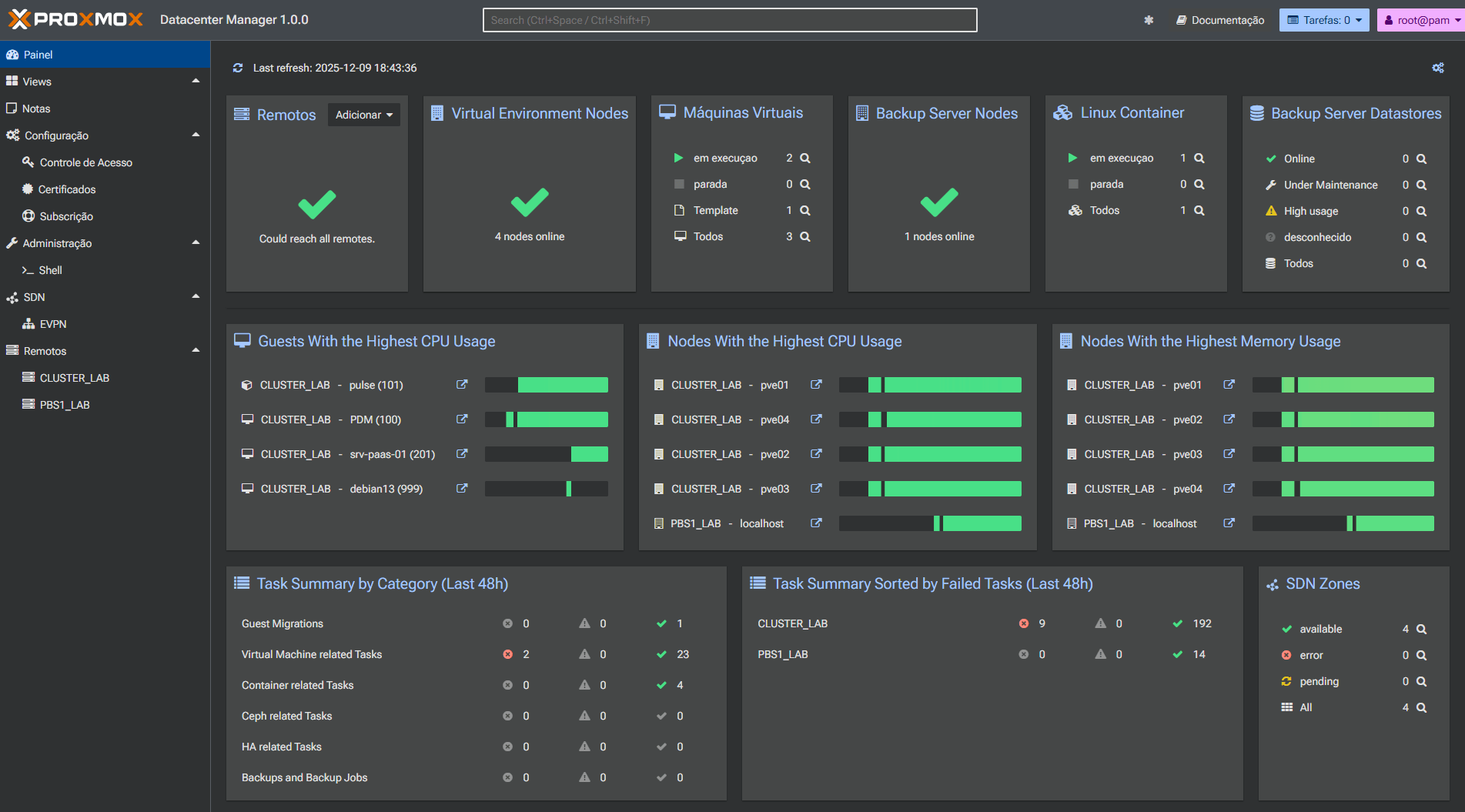Search running virtual machines magnifier icon
This screenshot has width=1465, height=812.
(805, 158)
